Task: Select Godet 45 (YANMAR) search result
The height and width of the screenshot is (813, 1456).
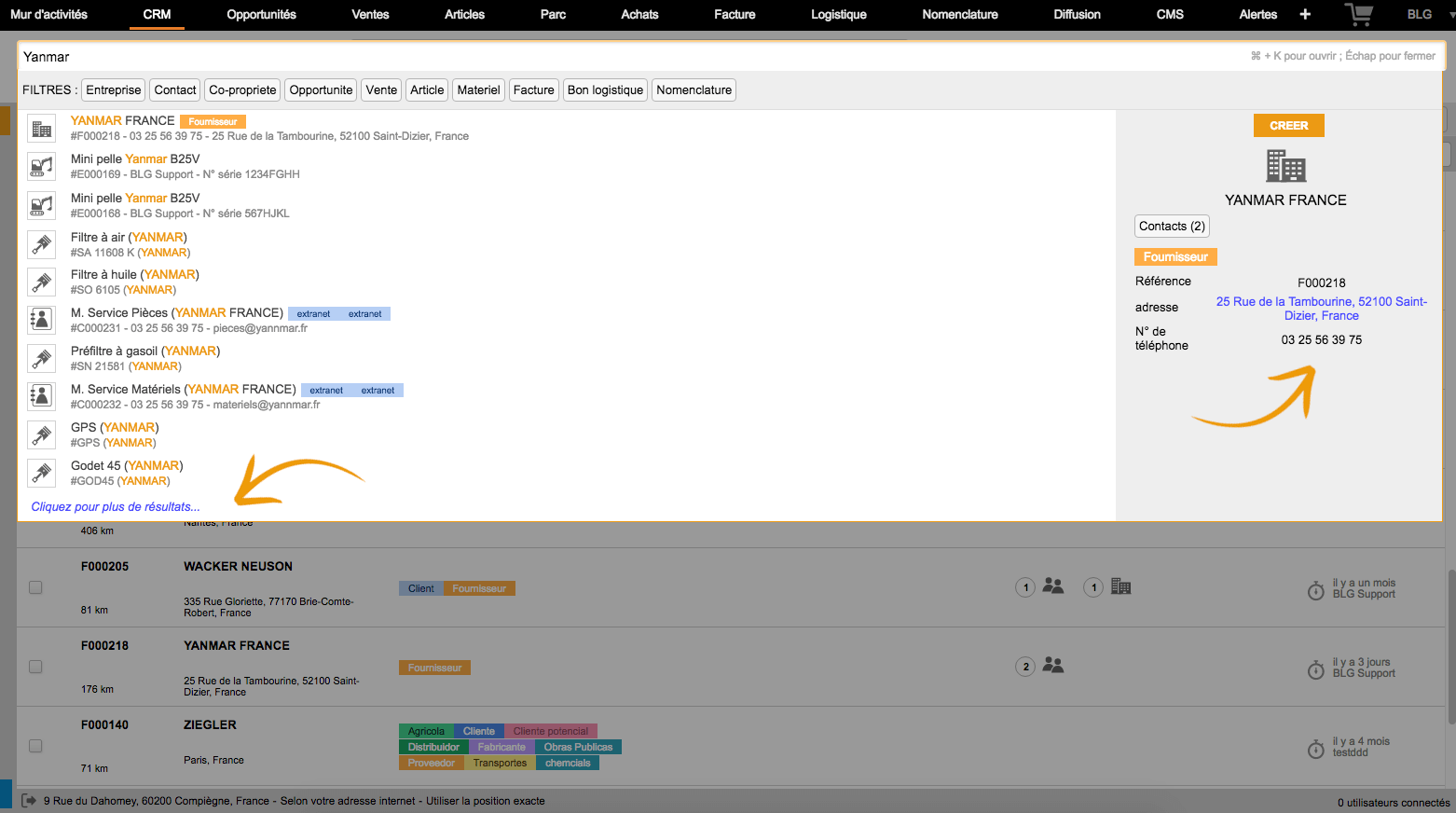Action: pyautogui.click(x=569, y=474)
